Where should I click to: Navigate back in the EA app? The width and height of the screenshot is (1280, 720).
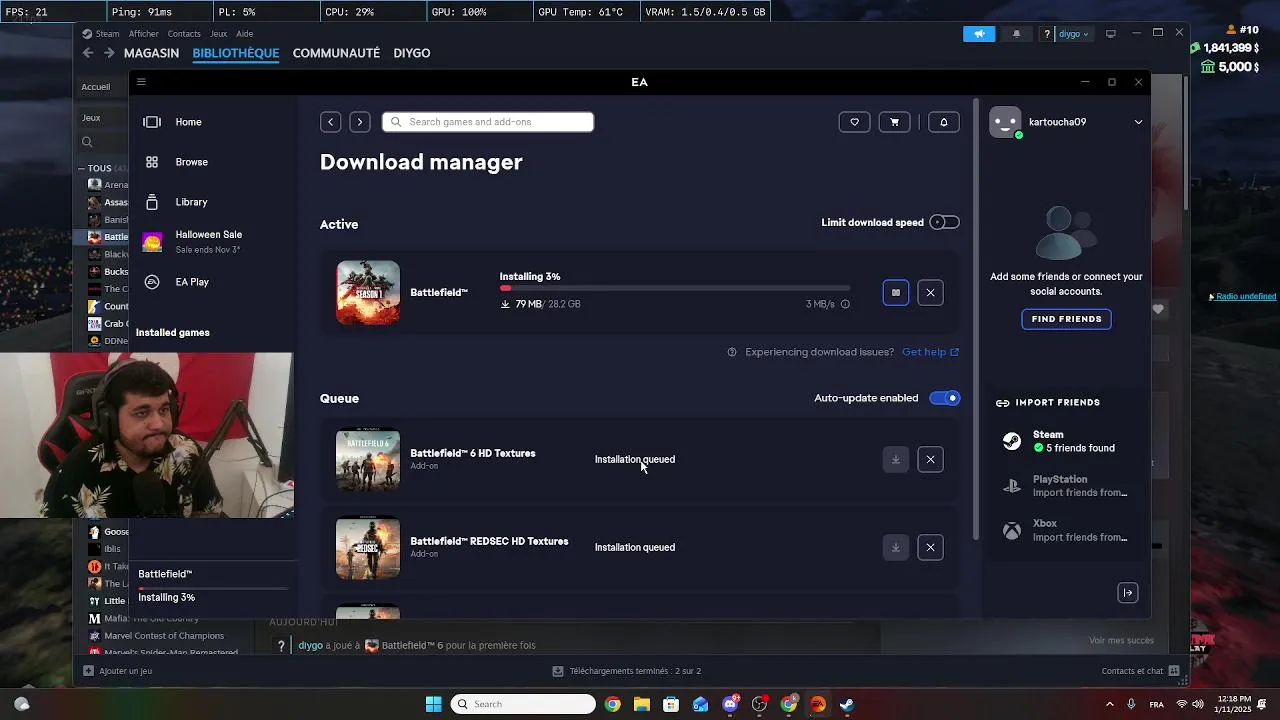click(x=331, y=122)
